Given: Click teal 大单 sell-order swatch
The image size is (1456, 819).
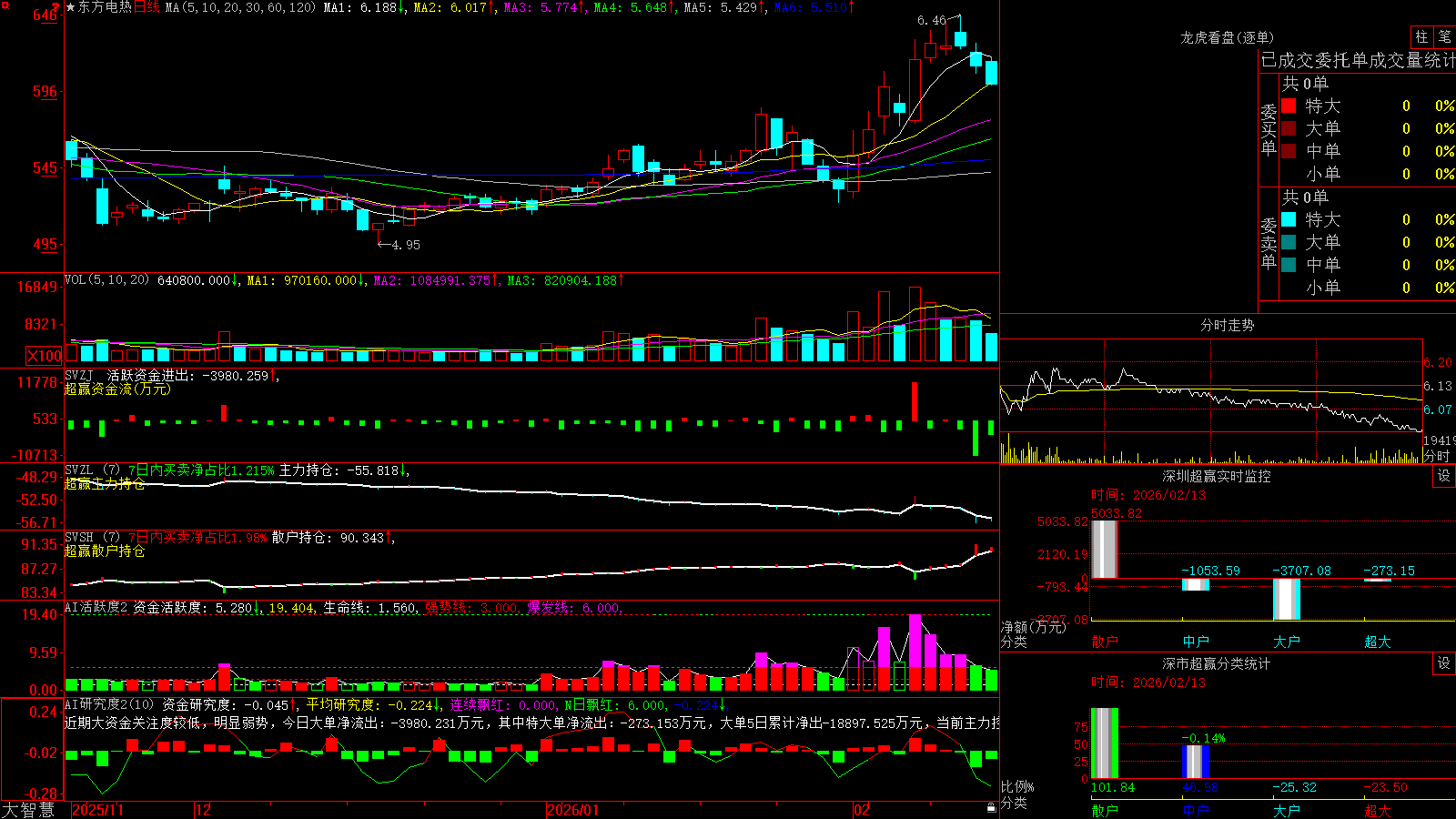Looking at the screenshot, I should click(x=1289, y=242).
